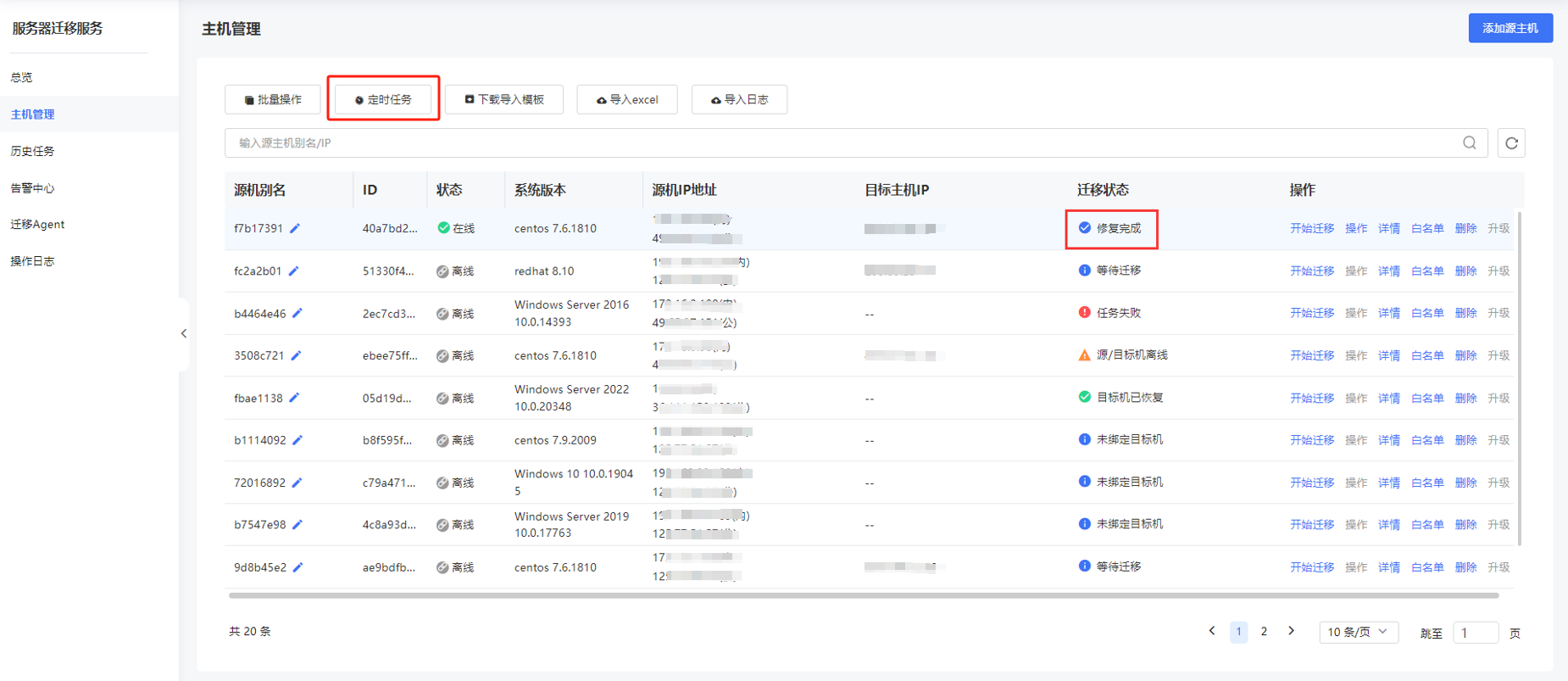
Task: Go to page 2
Action: (x=1264, y=631)
